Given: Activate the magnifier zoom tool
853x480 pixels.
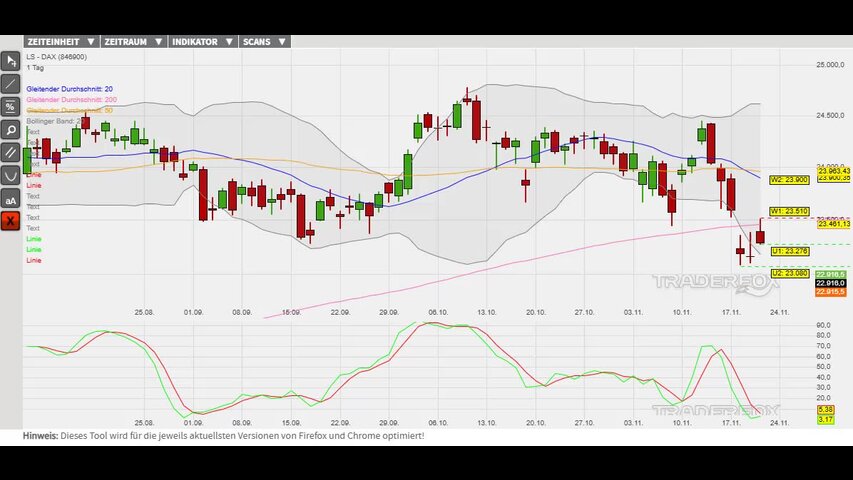Looking at the screenshot, I should point(11,129).
